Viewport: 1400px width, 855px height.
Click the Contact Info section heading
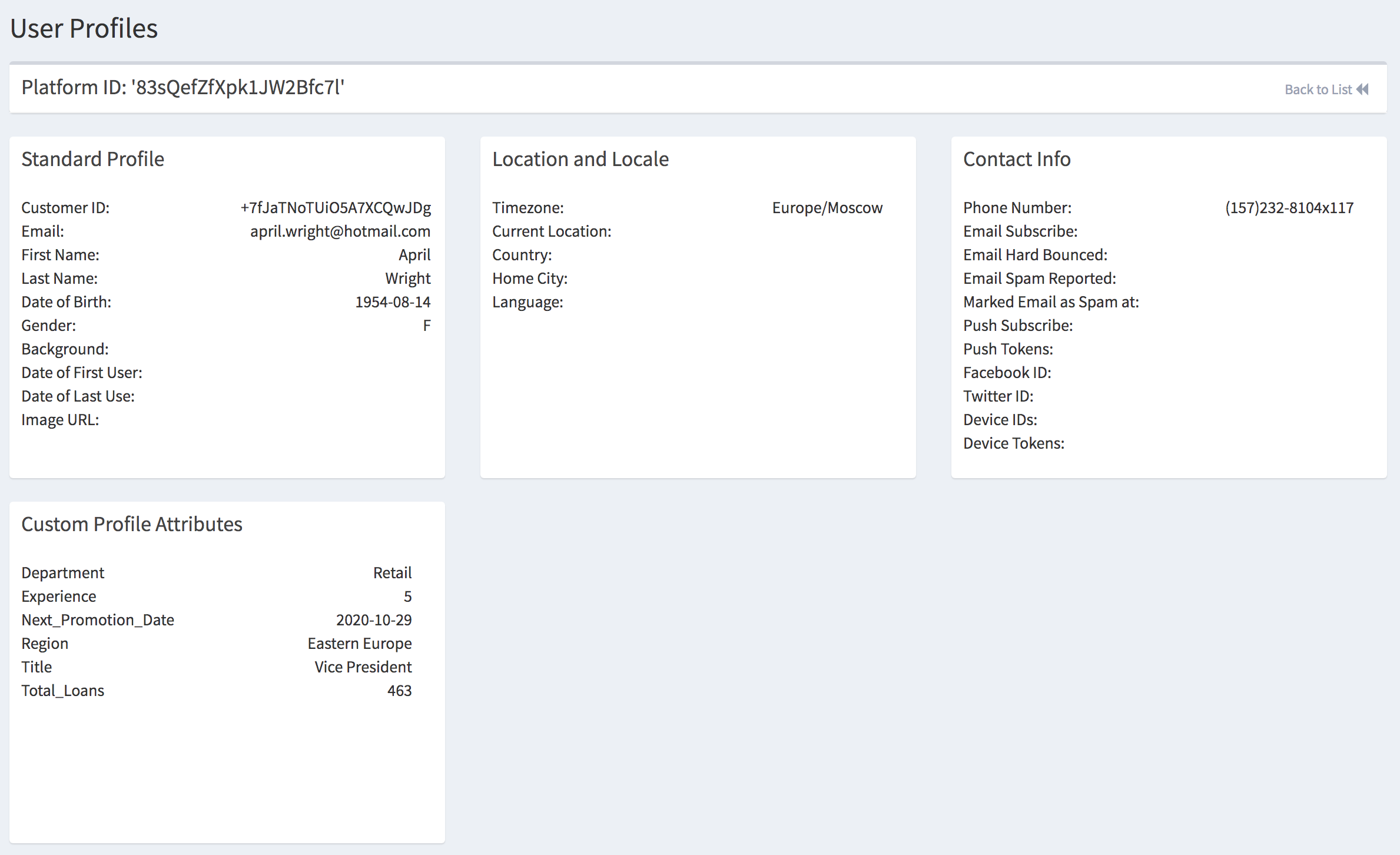click(1017, 159)
